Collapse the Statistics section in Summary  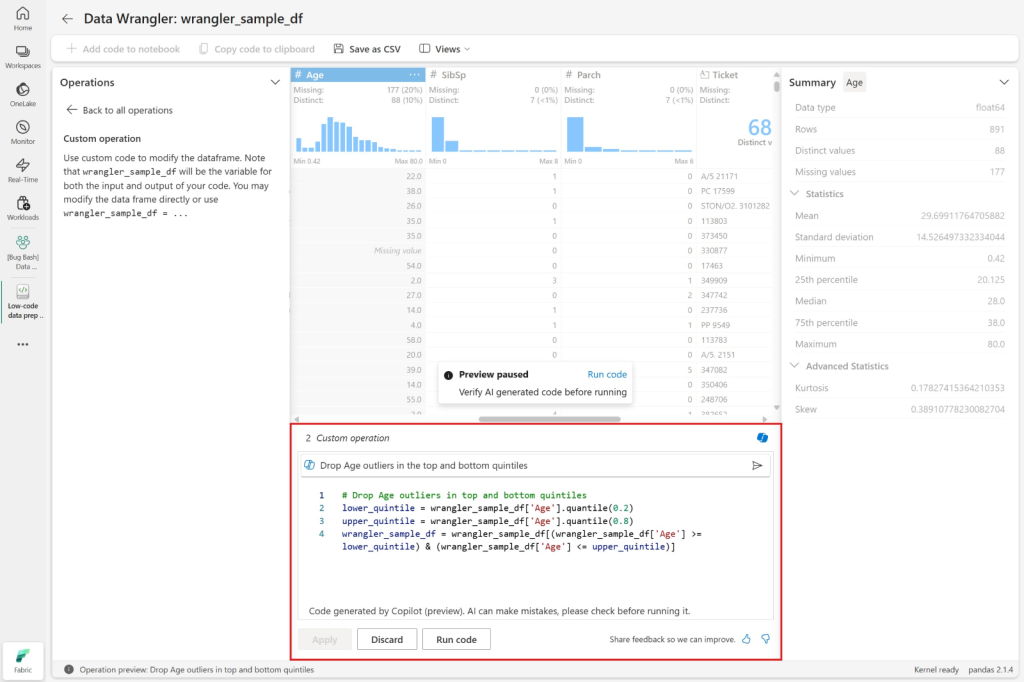coord(795,194)
